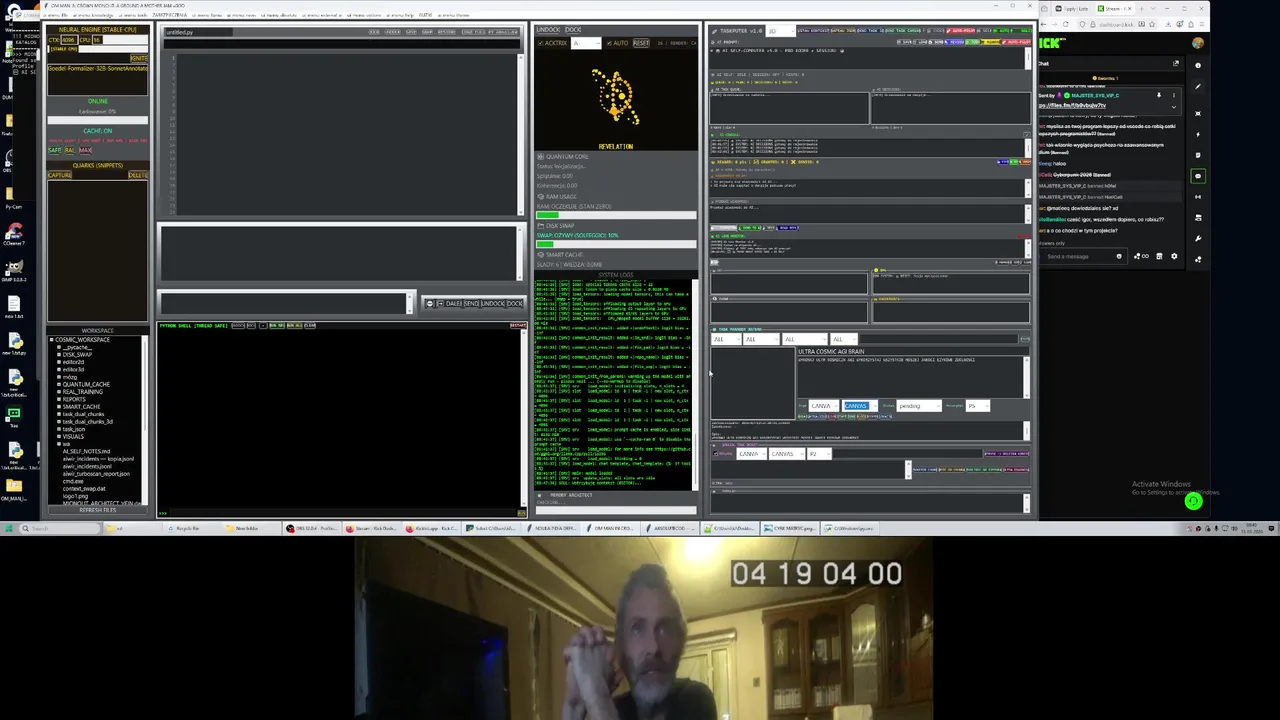Click the pencil edit icon in the Kick sidebar
This screenshot has width=1280, height=720.
click(1198, 86)
